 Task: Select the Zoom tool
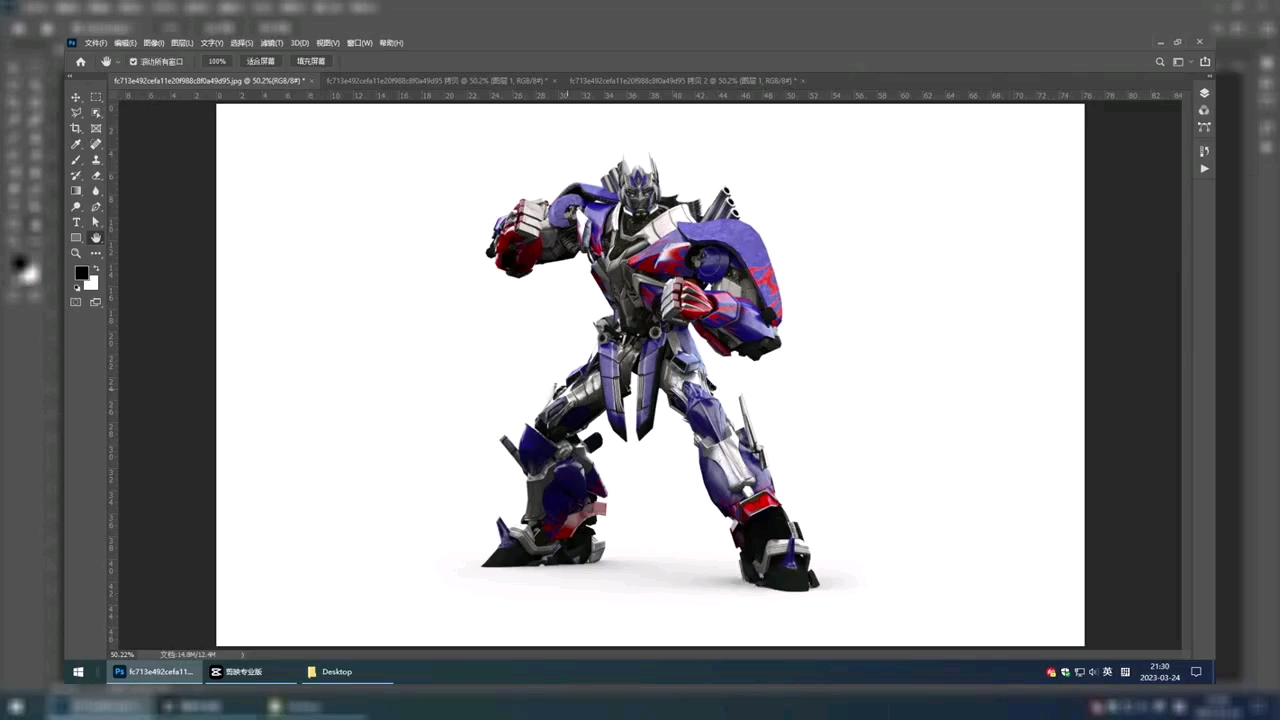click(76, 253)
